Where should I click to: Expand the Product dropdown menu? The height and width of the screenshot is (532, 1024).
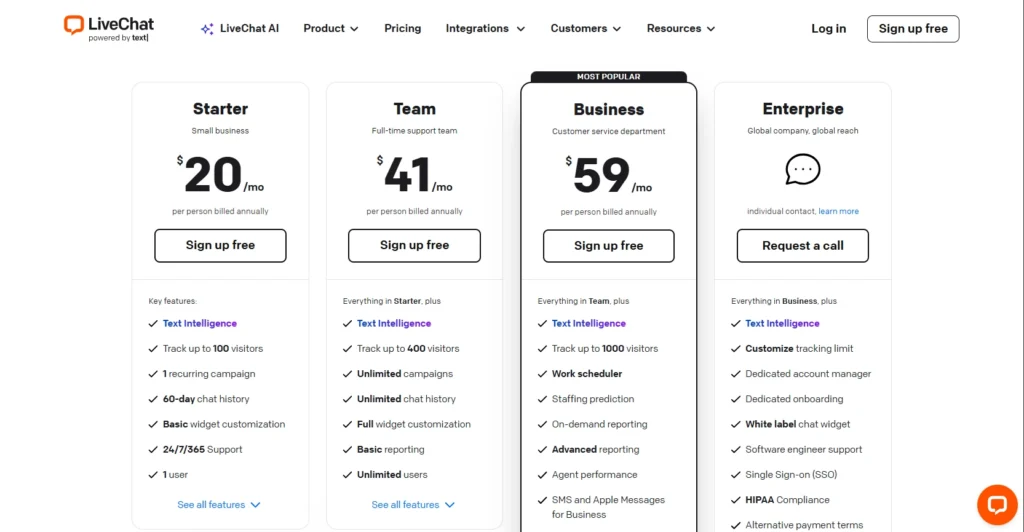(331, 29)
